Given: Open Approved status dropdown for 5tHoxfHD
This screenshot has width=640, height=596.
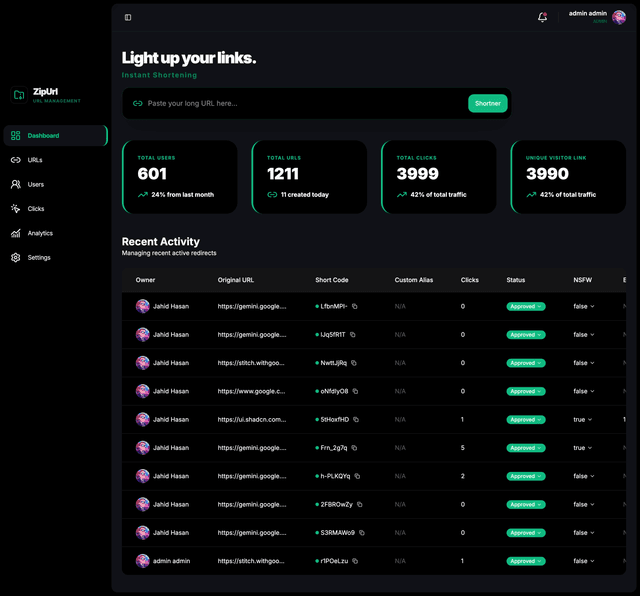Looking at the screenshot, I should 526,420.
